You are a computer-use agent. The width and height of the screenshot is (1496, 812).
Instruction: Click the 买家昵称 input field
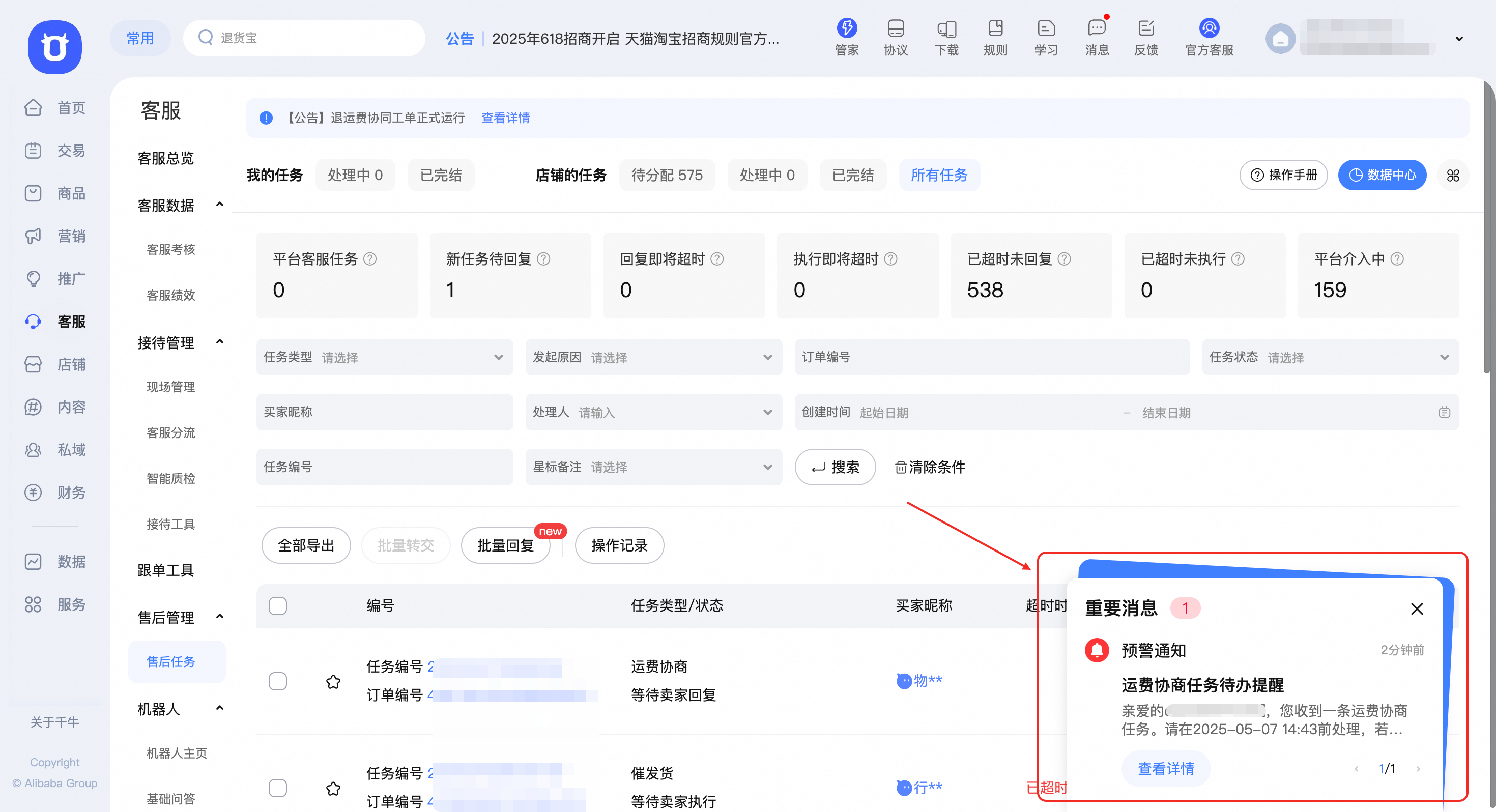385,412
